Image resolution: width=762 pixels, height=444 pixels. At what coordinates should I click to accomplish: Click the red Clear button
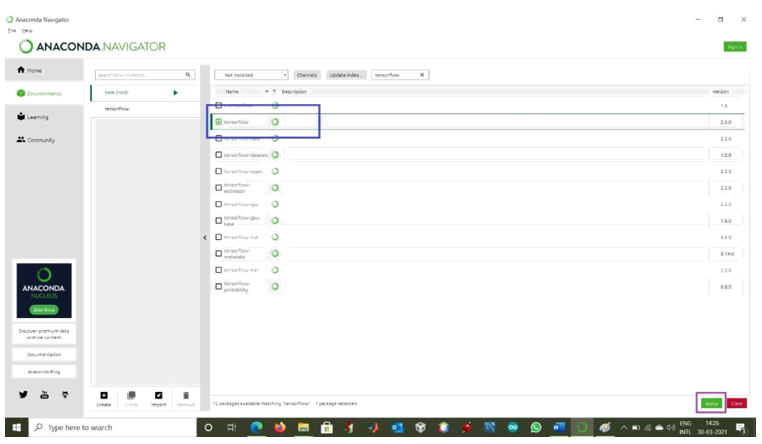(x=737, y=403)
